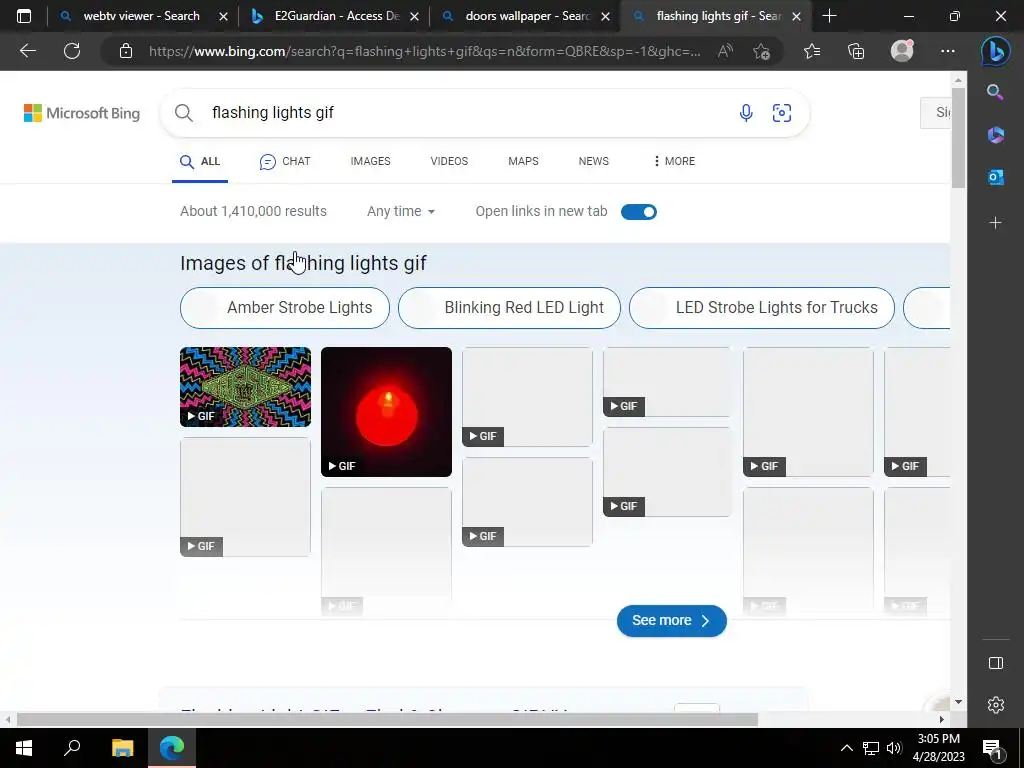Open sidebar settings gear icon
This screenshot has height=768, width=1024.
(x=995, y=705)
